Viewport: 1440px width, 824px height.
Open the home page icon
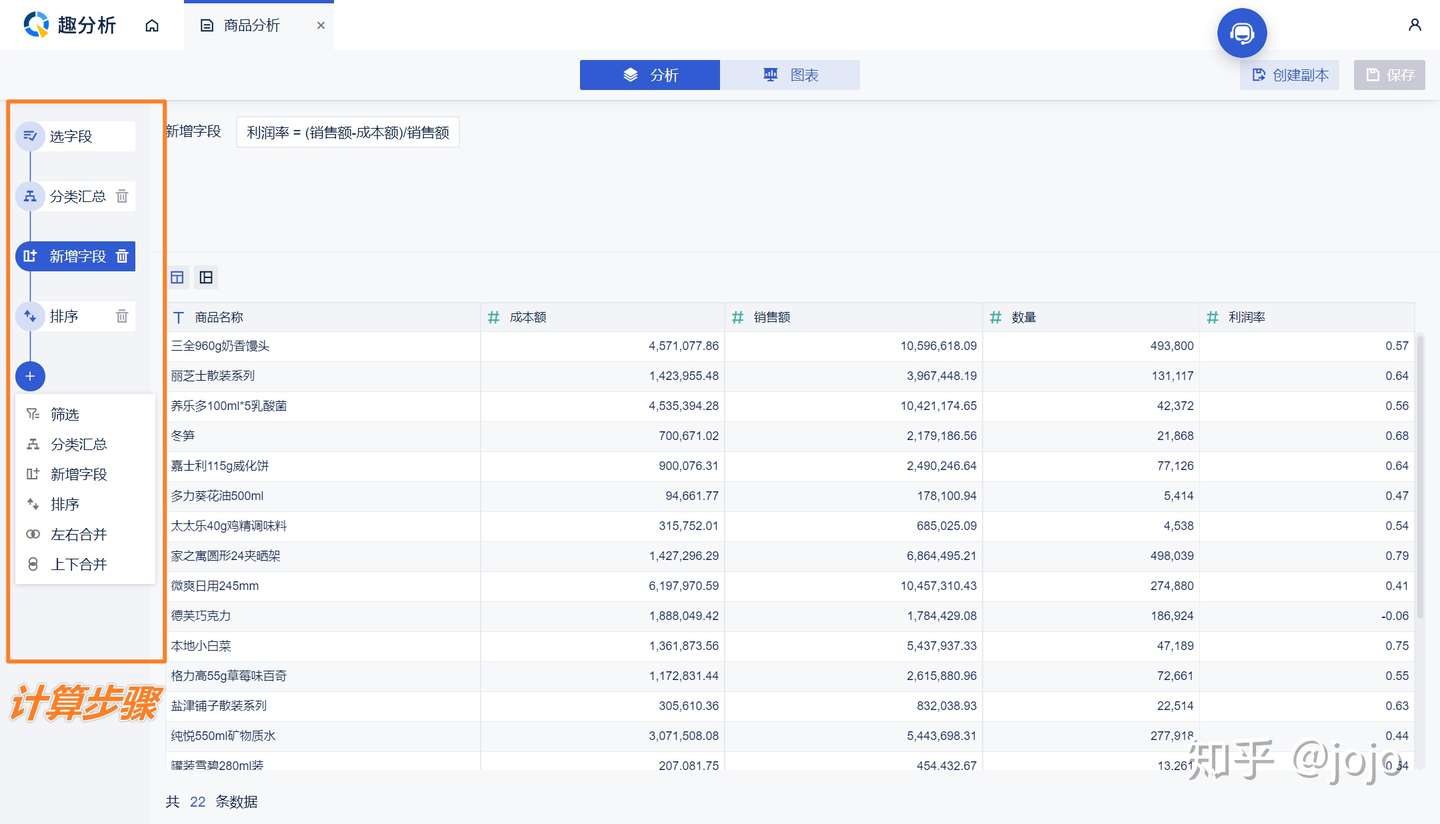click(152, 25)
